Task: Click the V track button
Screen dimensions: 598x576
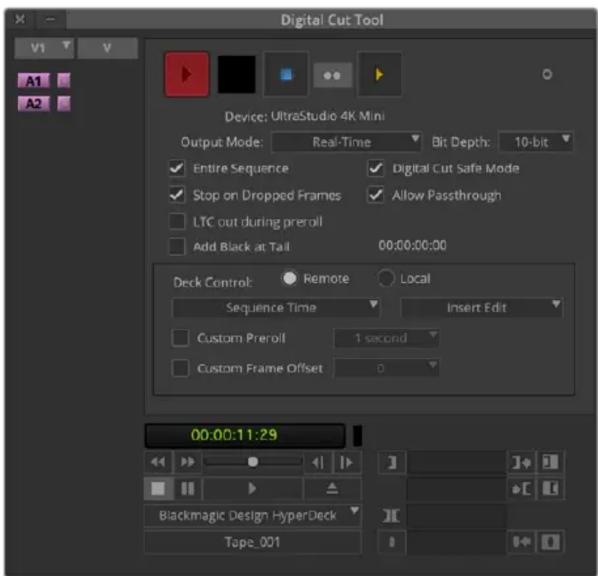Action: click(108, 48)
